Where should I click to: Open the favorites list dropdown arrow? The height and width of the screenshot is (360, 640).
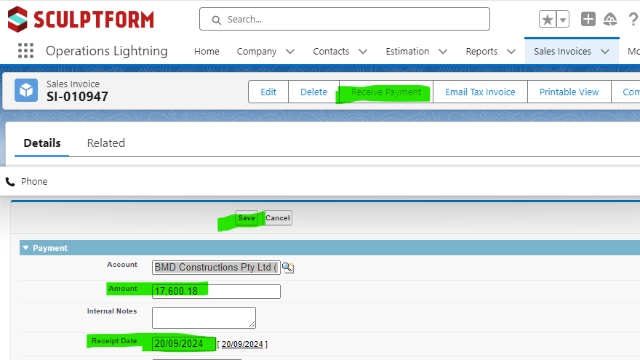click(563, 19)
